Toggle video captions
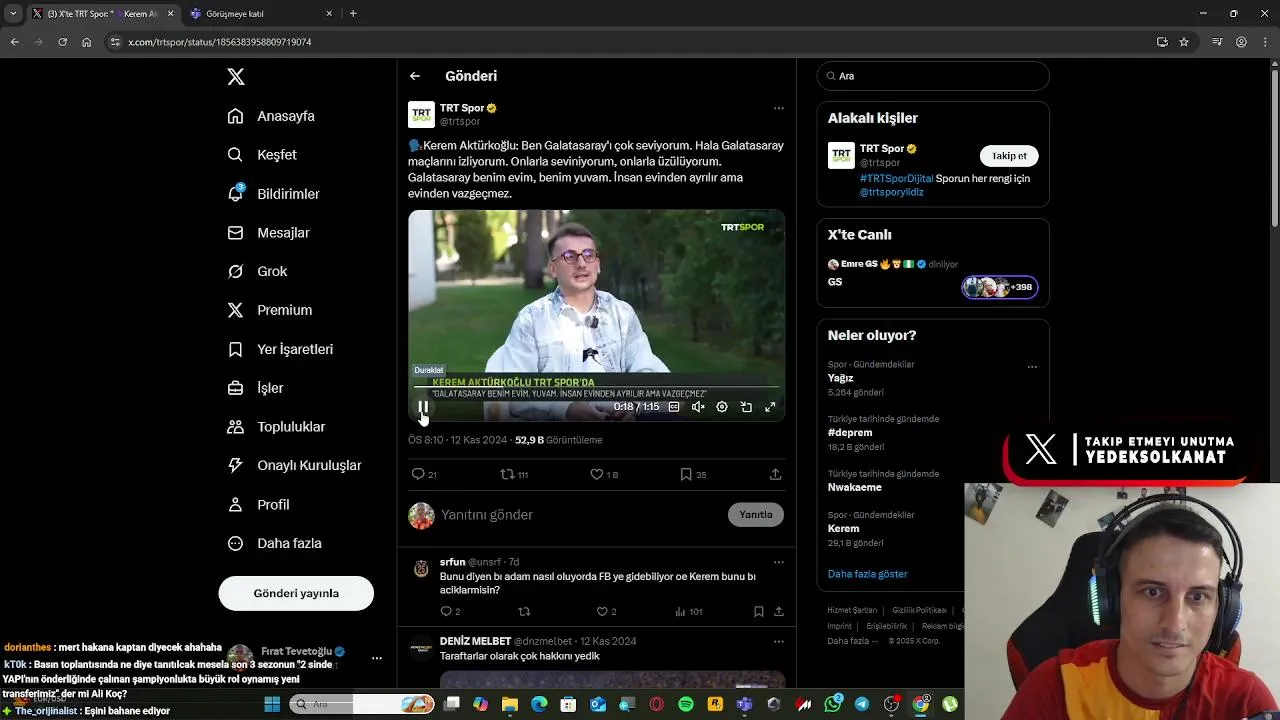The height and width of the screenshot is (720, 1280). (674, 407)
